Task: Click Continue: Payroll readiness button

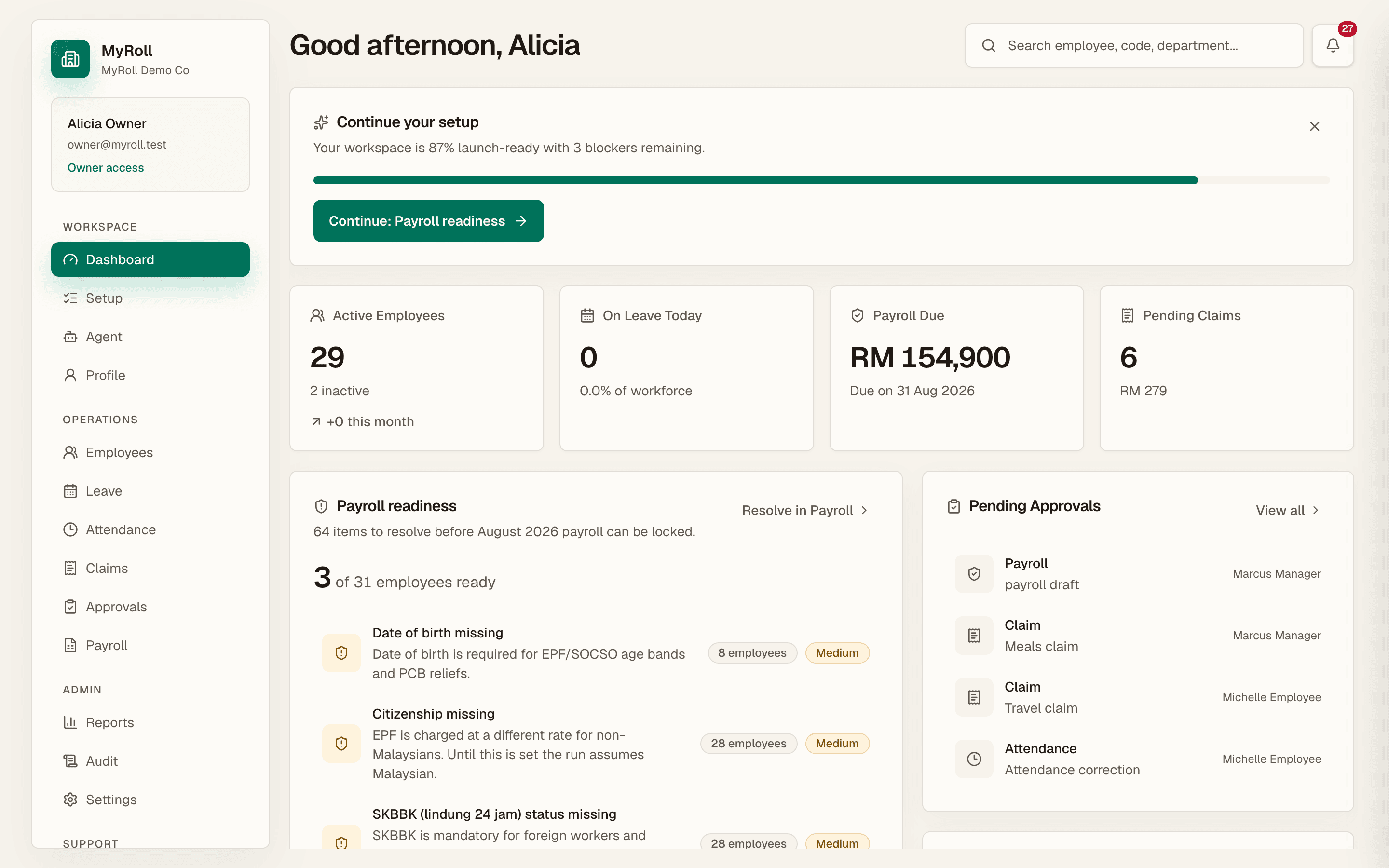Action: pyautogui.click(x=428, y=221)
